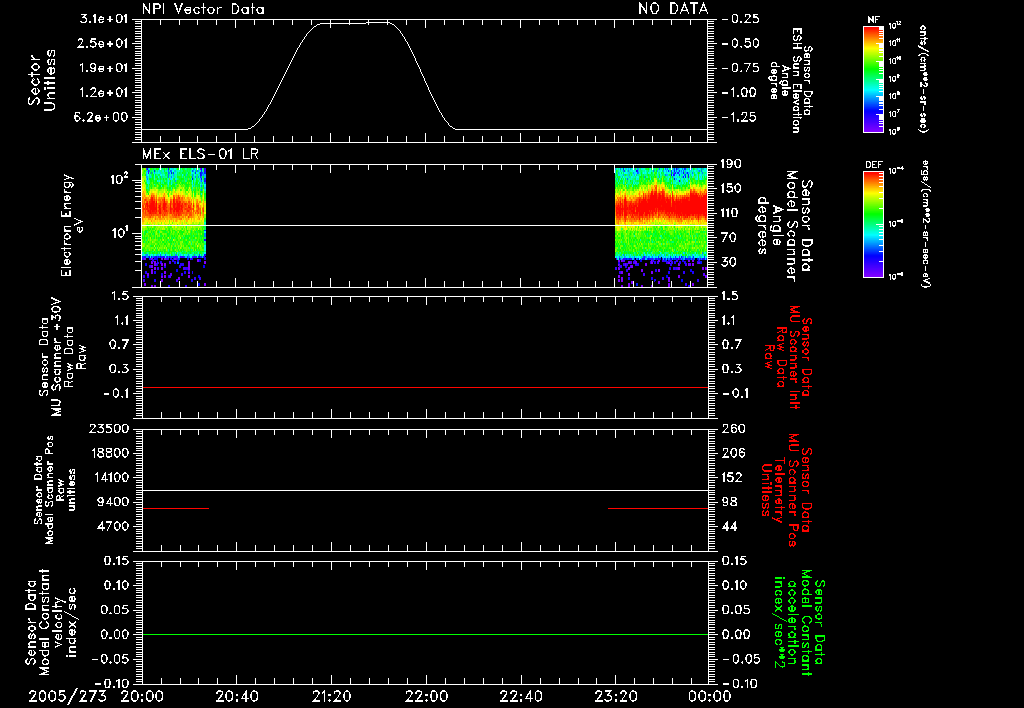Click the electron spectrogram block starting at 20:00
The width and height of the screenshot is (1024, 708).
click(x=174, y=227)
